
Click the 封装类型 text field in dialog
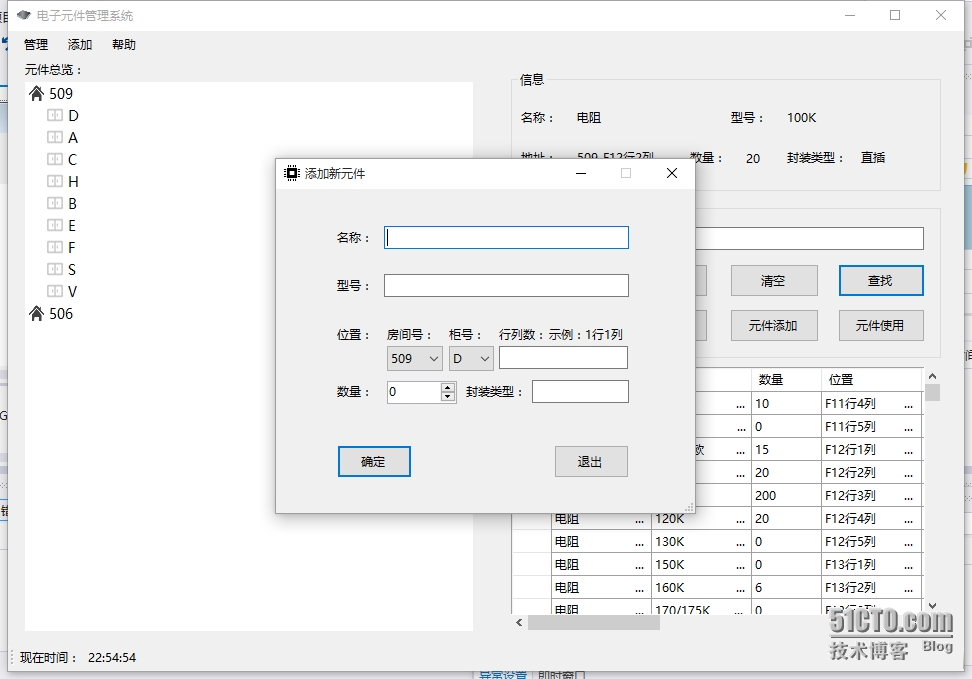click(x=580, y=392)
